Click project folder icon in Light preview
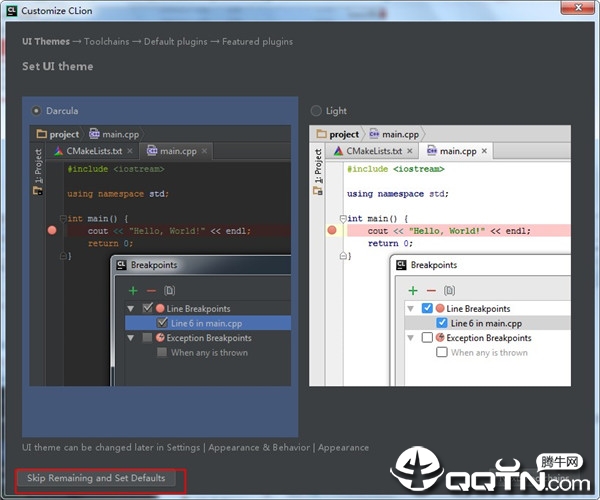 [322, 134]
